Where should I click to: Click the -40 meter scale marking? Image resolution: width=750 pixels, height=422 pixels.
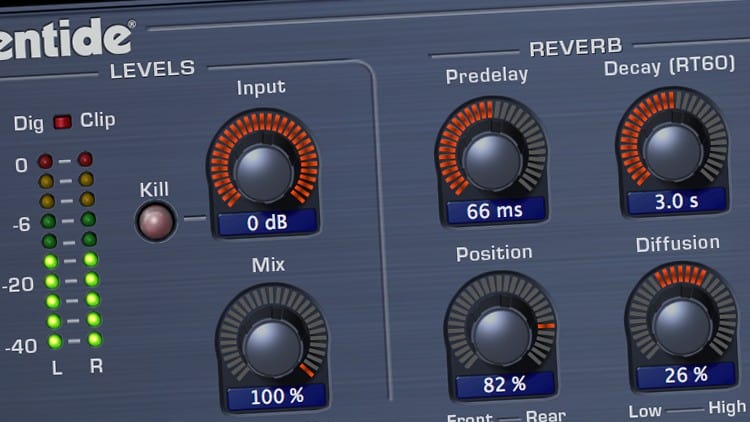(21, 346)
